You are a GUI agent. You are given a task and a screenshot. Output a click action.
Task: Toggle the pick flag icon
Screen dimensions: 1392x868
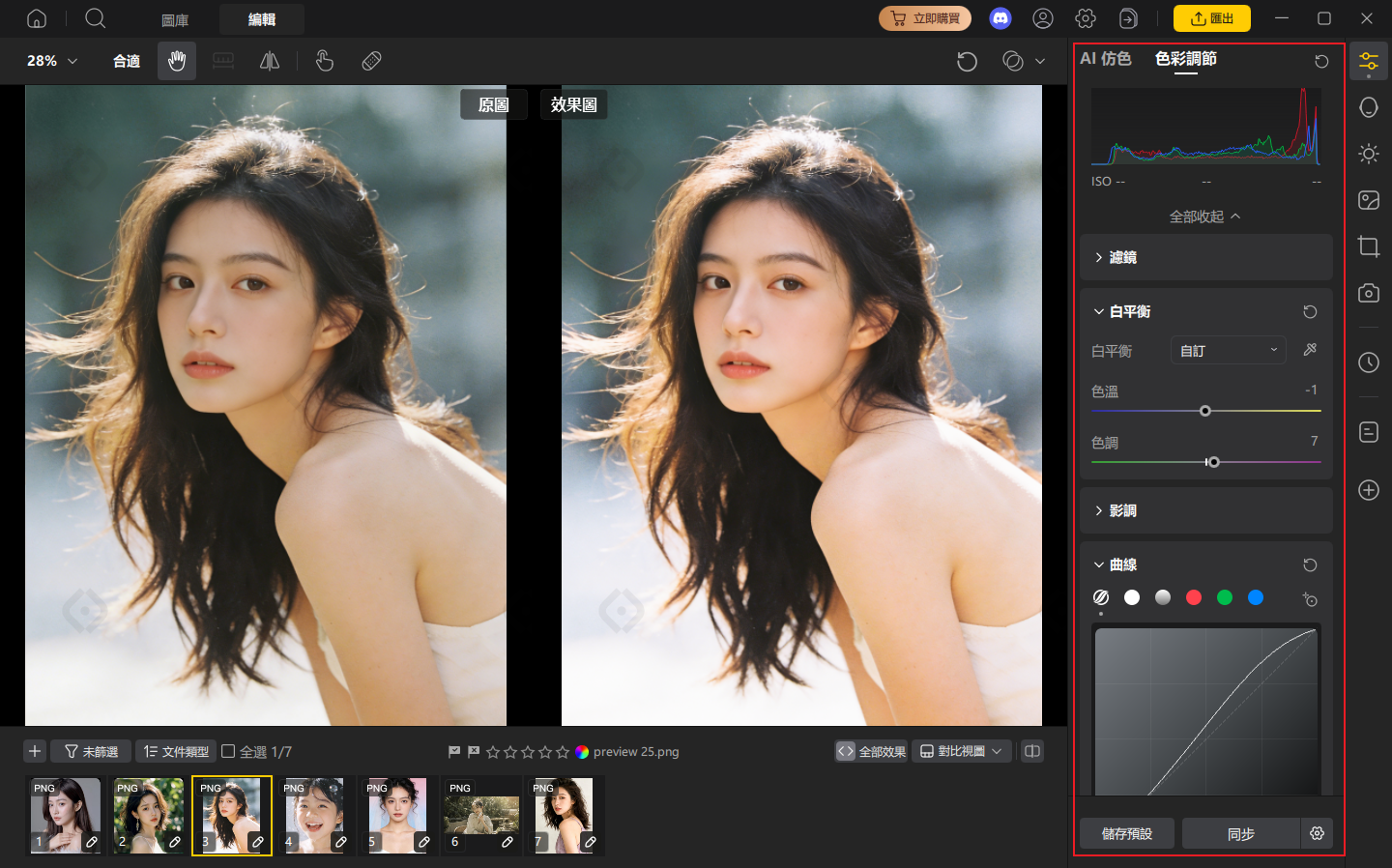click(454, 751)
